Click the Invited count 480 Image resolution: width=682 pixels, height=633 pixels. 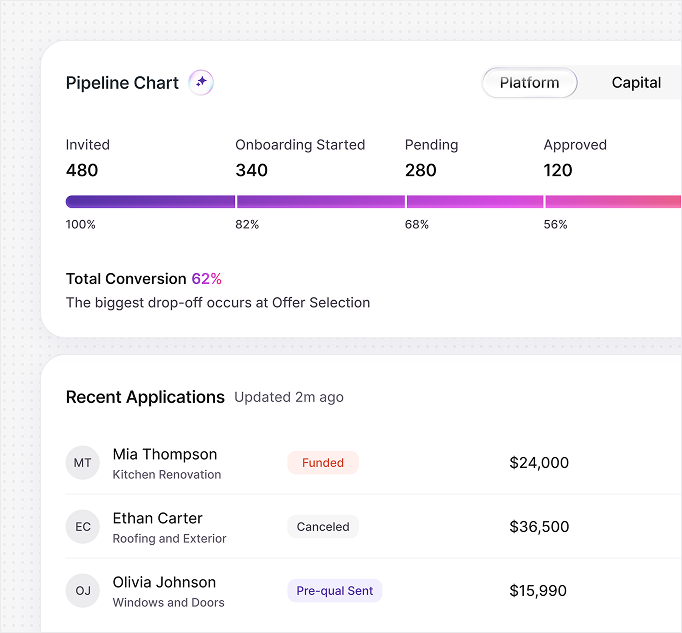tap(82, 170)
